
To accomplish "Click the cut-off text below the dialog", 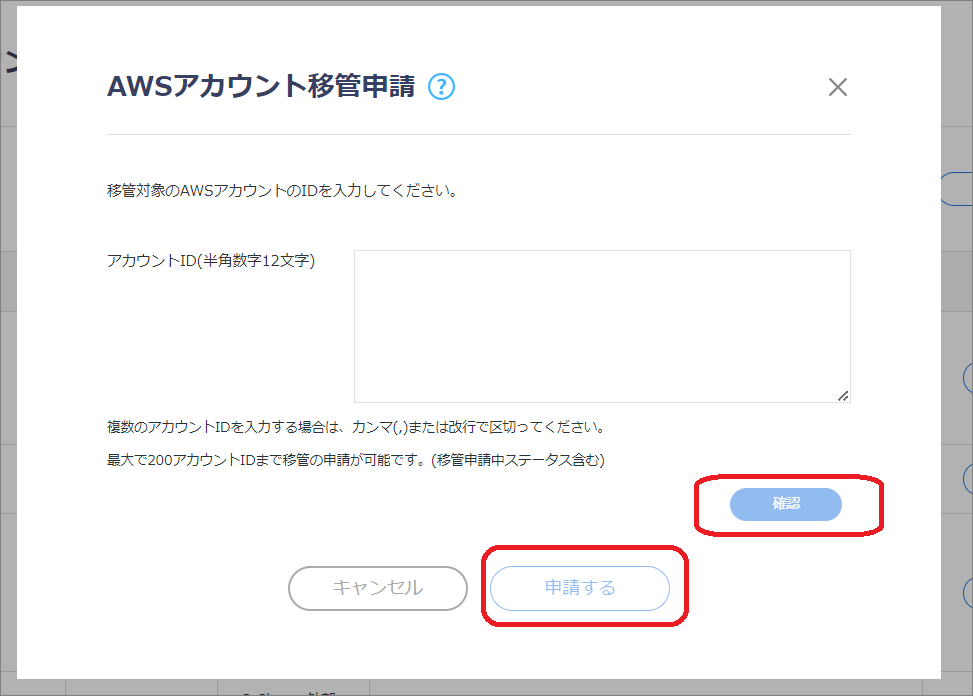I will (x=290, y=690).
